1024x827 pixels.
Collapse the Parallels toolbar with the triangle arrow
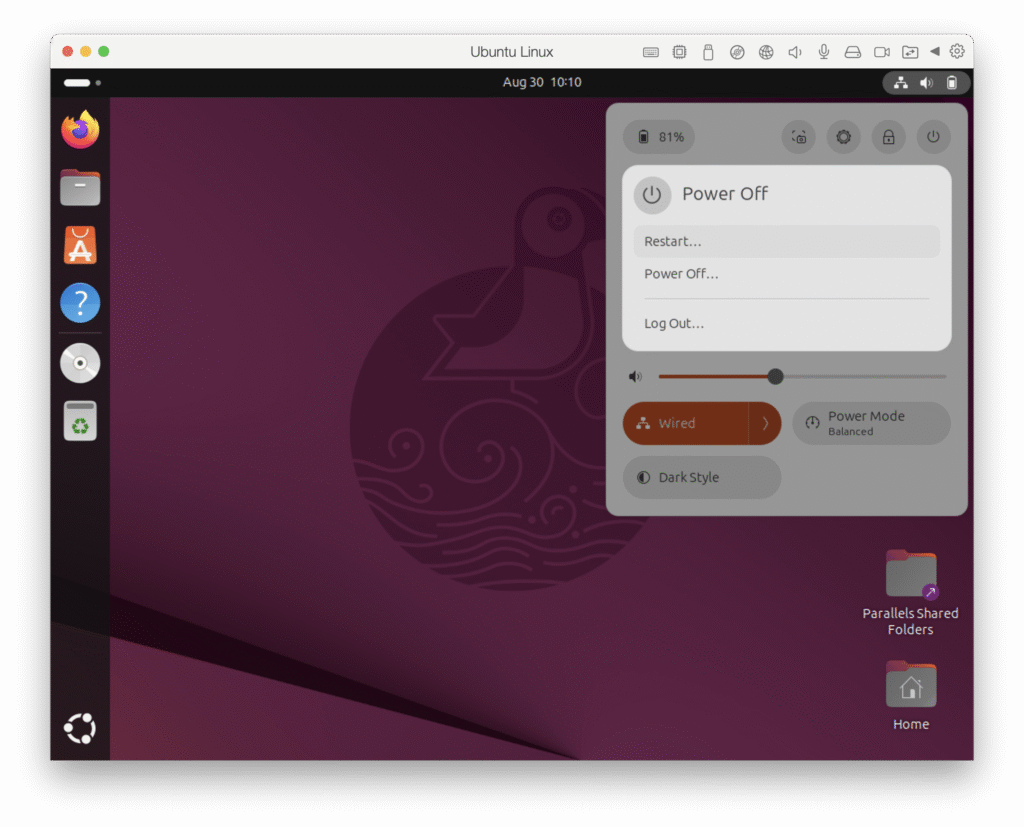[935, 51]
